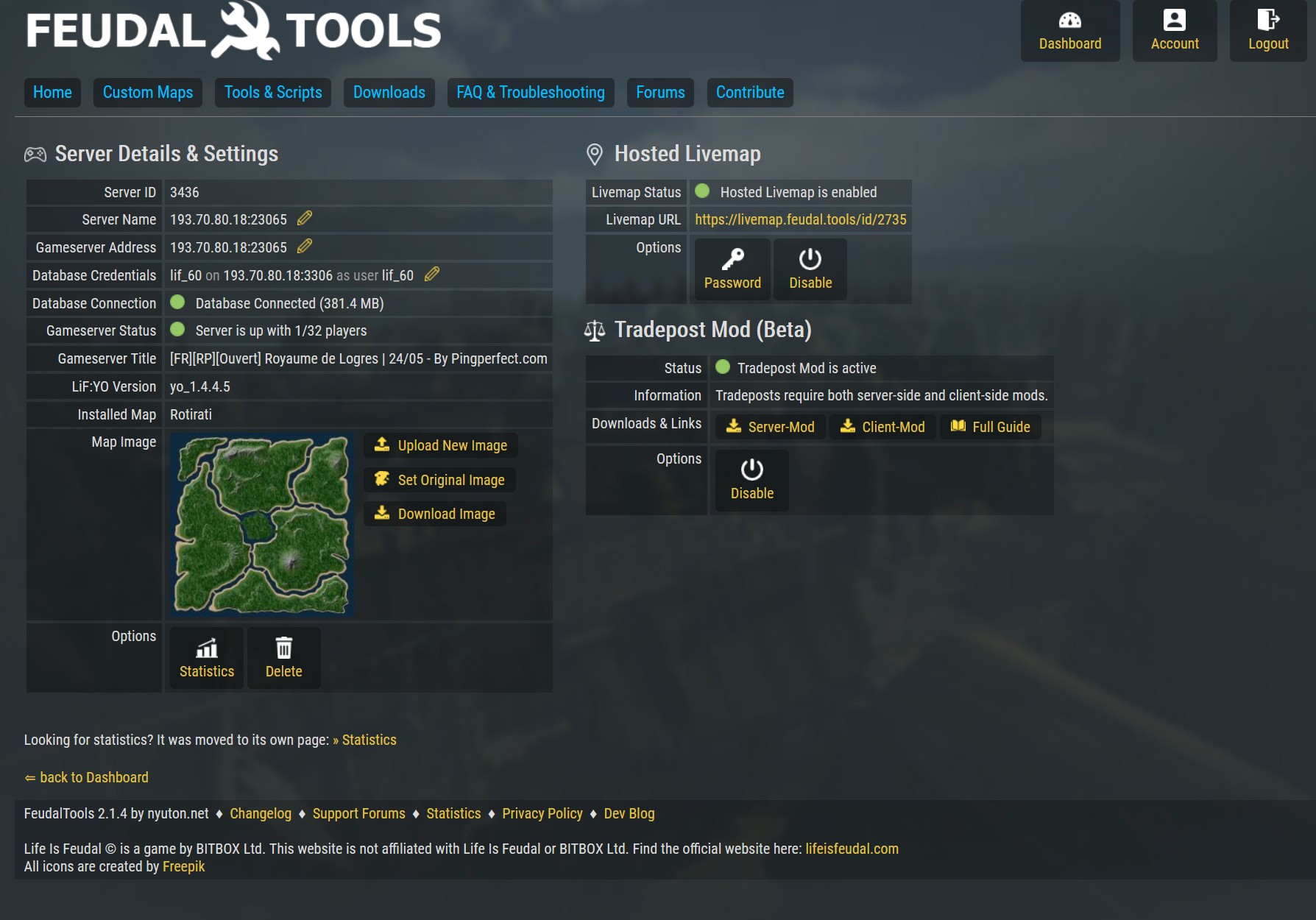The image size is (1316, 920).
Task: Click Upload New Image button
Action: tap(441, 445)
